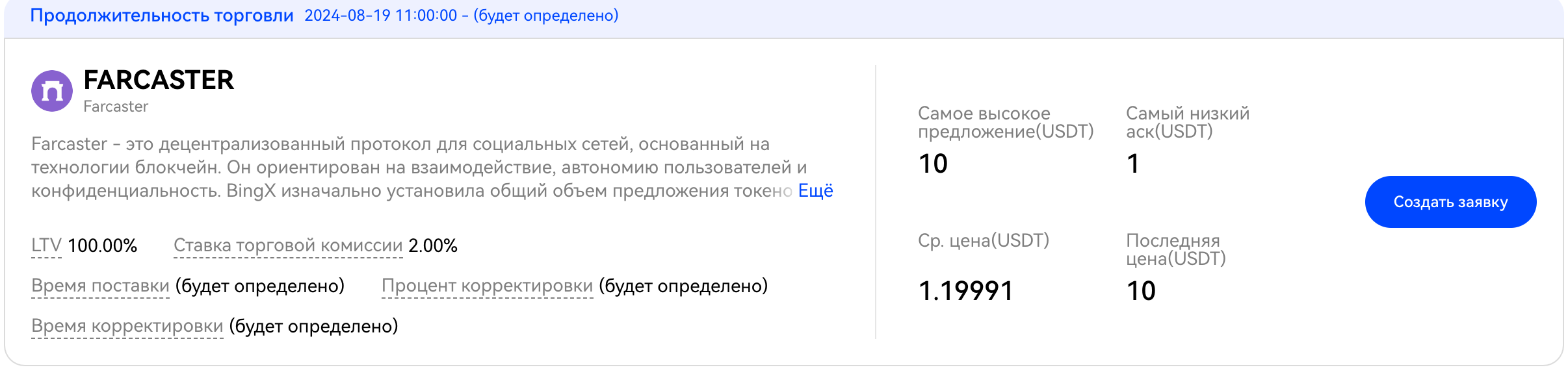Click the Самый низкий аск(USDT) label

click(x=1188, y=123)
